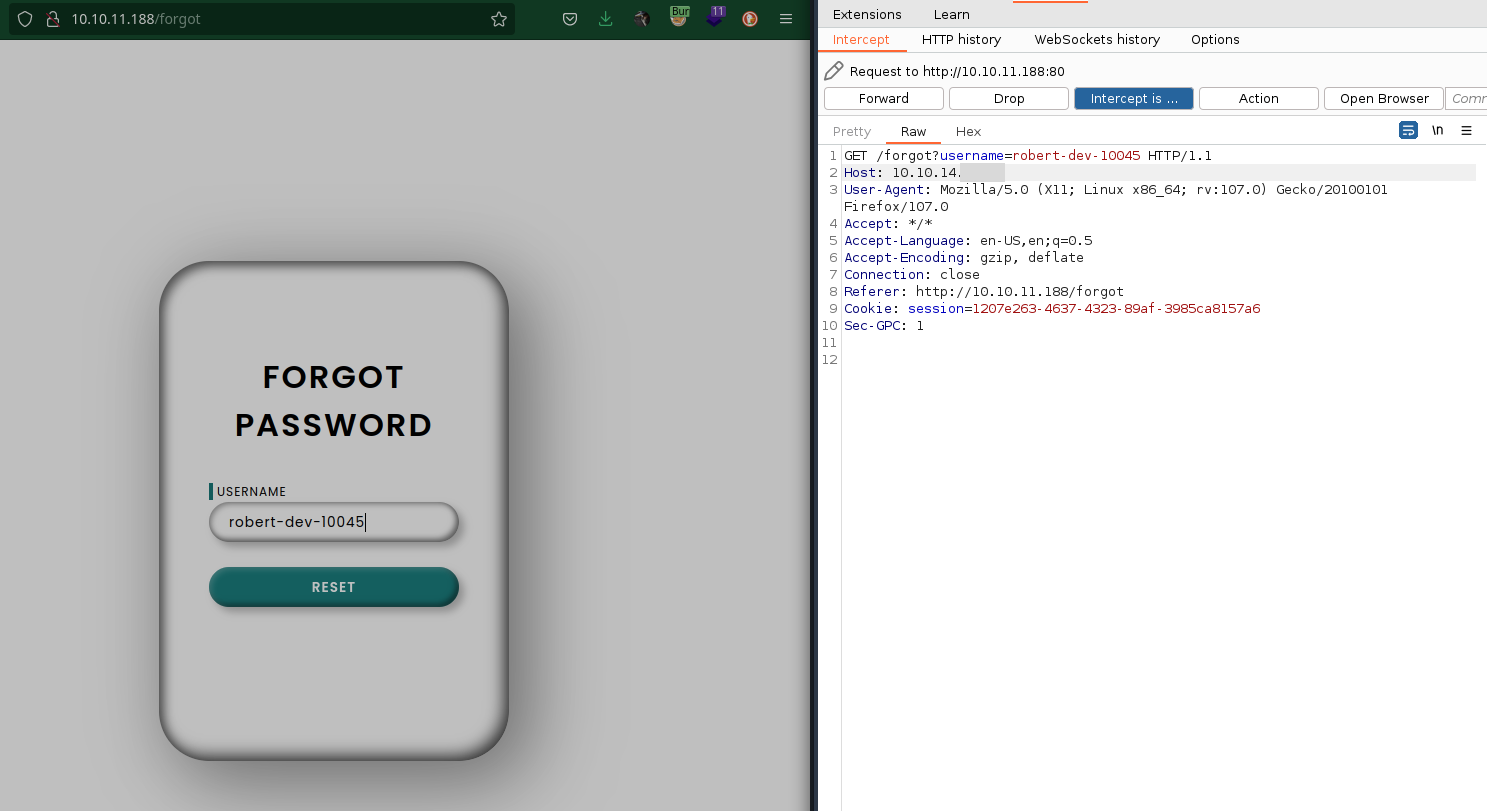Viewport: 1487px width, 811px height.
Task: Click the pencil edit icon beside Request
Action: point(833,71)
